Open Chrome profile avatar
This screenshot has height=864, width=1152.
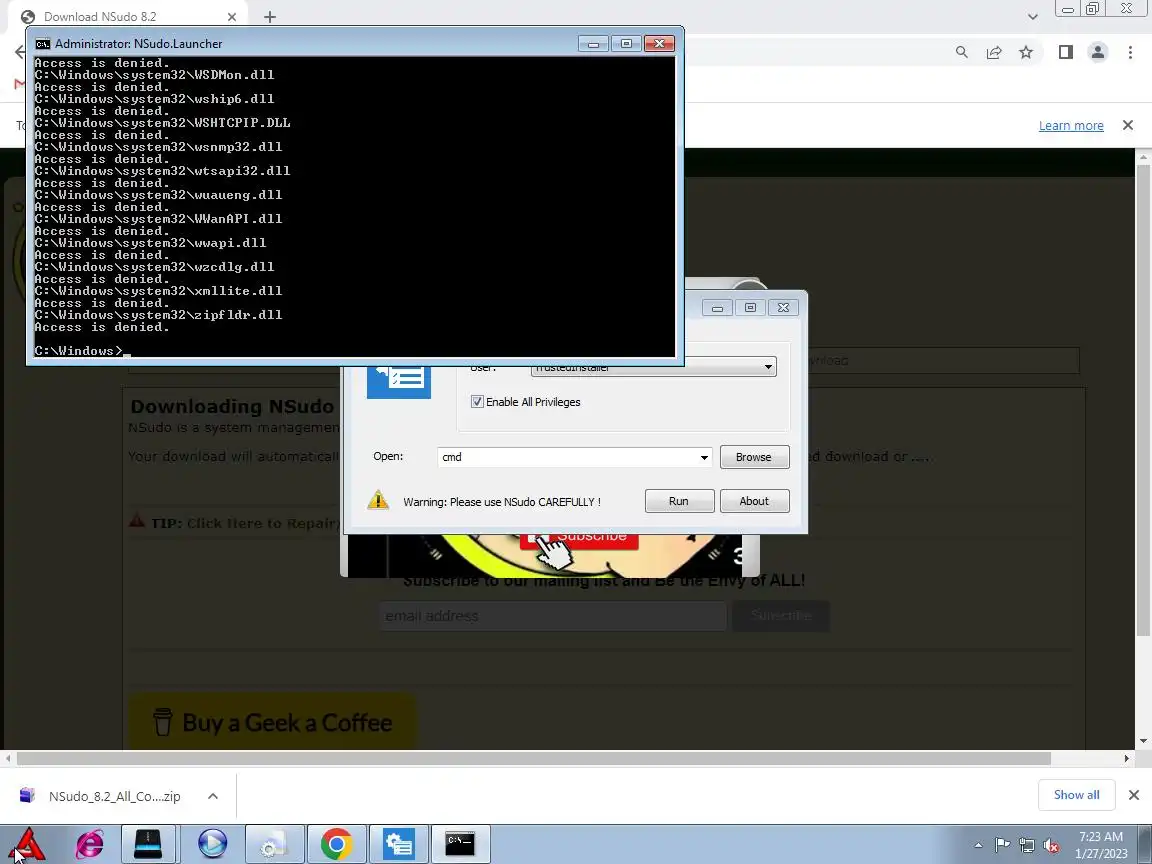click(x=1098, y=52)
